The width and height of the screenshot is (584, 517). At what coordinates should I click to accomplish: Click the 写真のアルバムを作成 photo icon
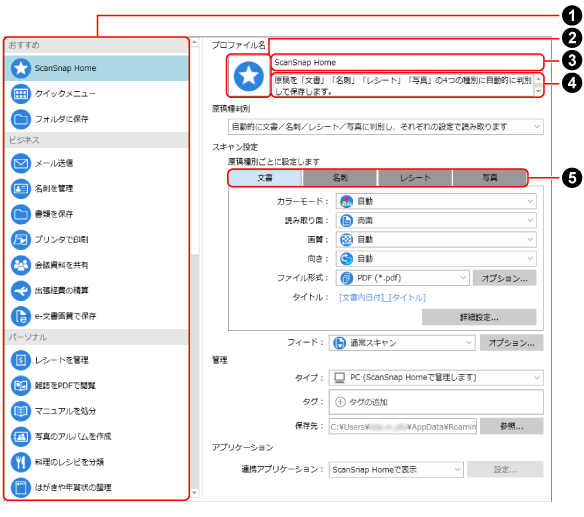(20, 436)
